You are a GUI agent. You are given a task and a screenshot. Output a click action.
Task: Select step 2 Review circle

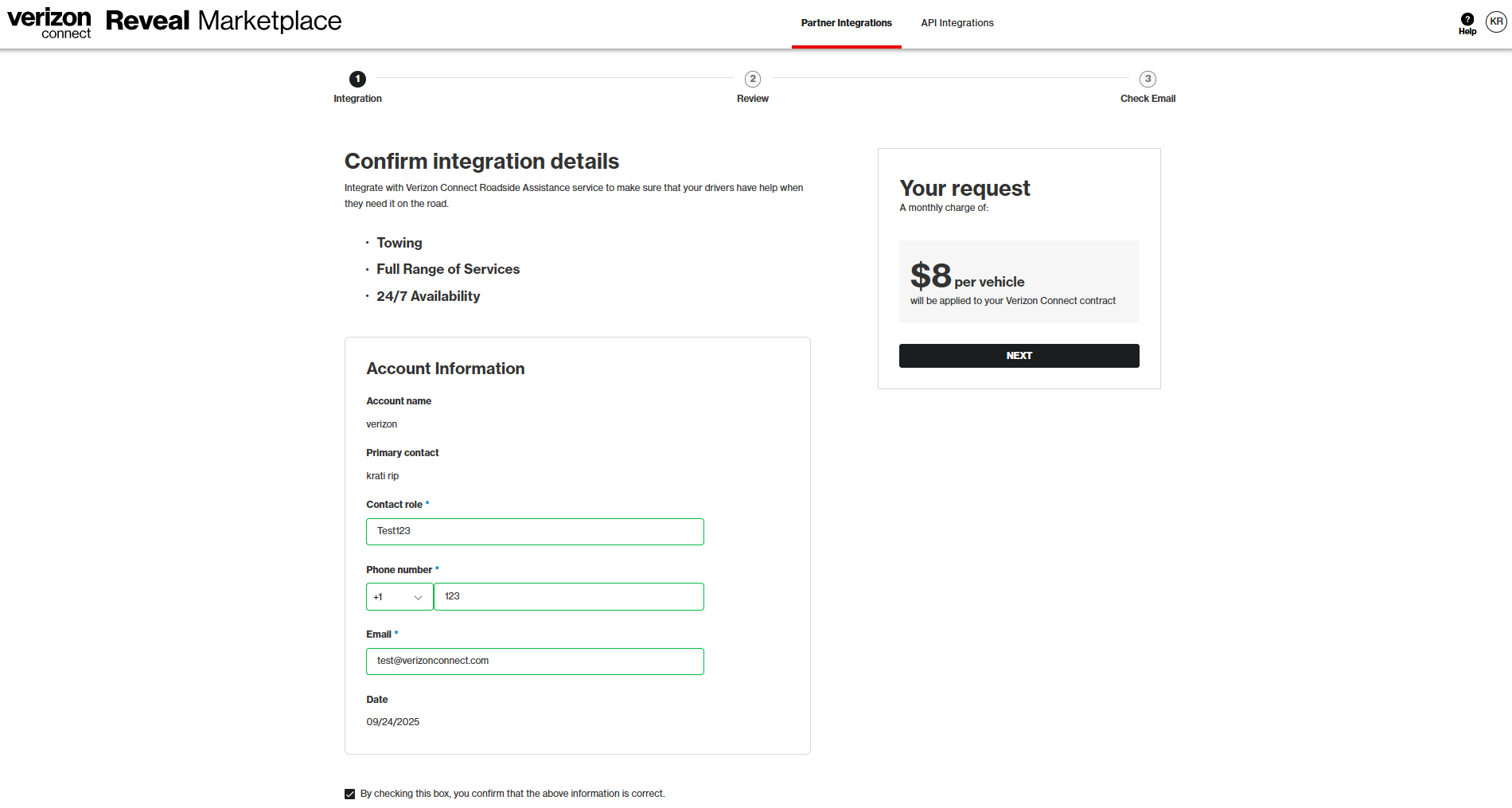[x=753, y=79]
